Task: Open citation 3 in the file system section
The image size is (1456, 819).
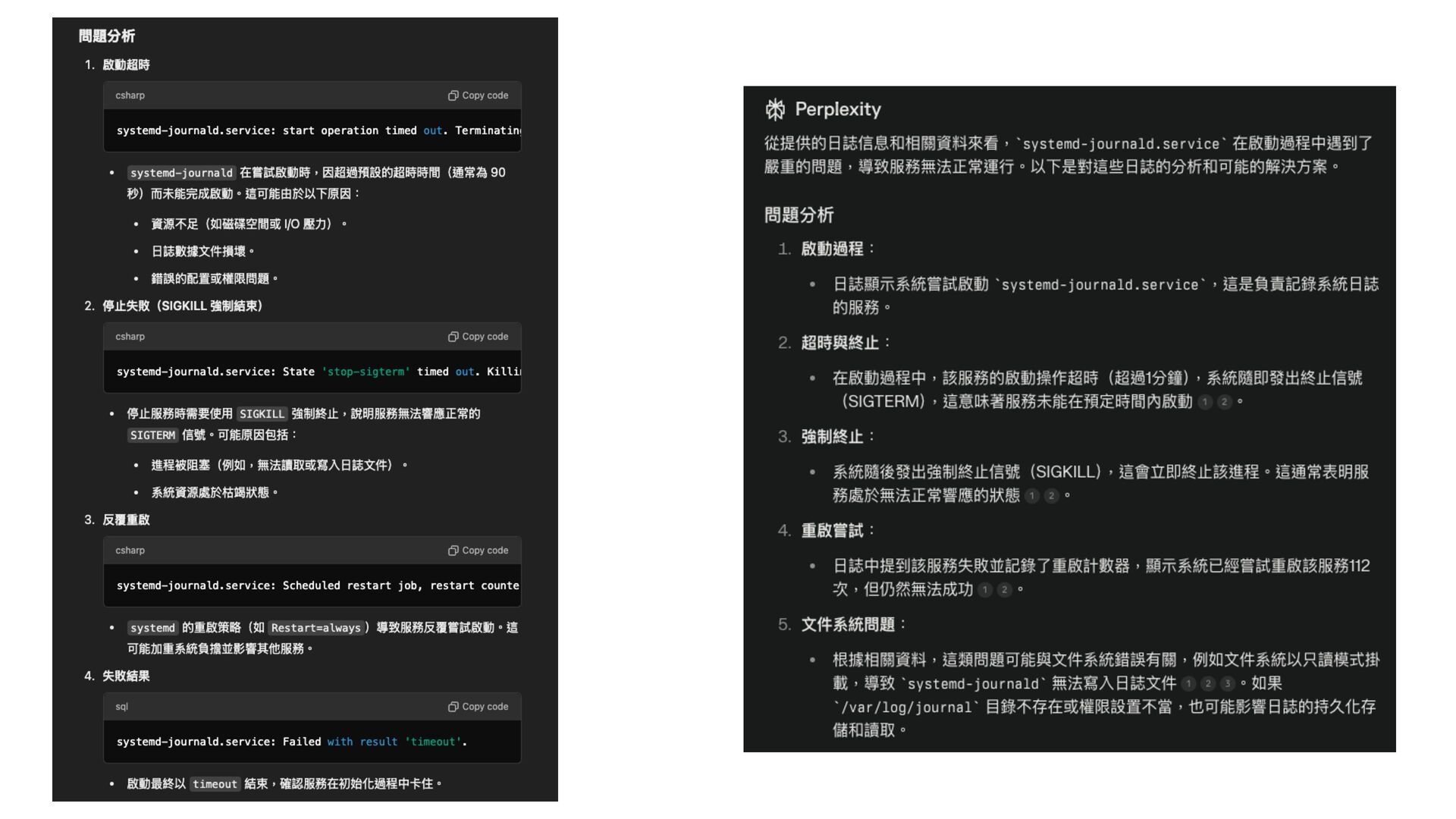Action: 1227,684
